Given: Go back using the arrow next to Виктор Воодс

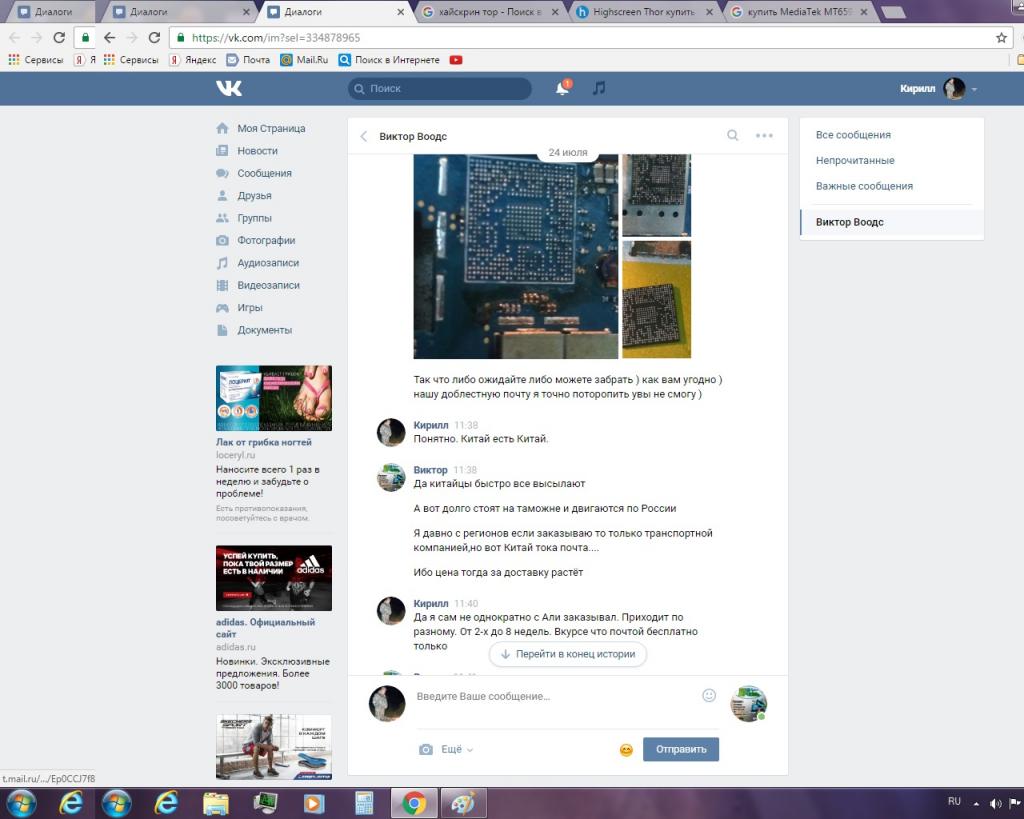Looking at the screenshot, I should coord(364,136).
